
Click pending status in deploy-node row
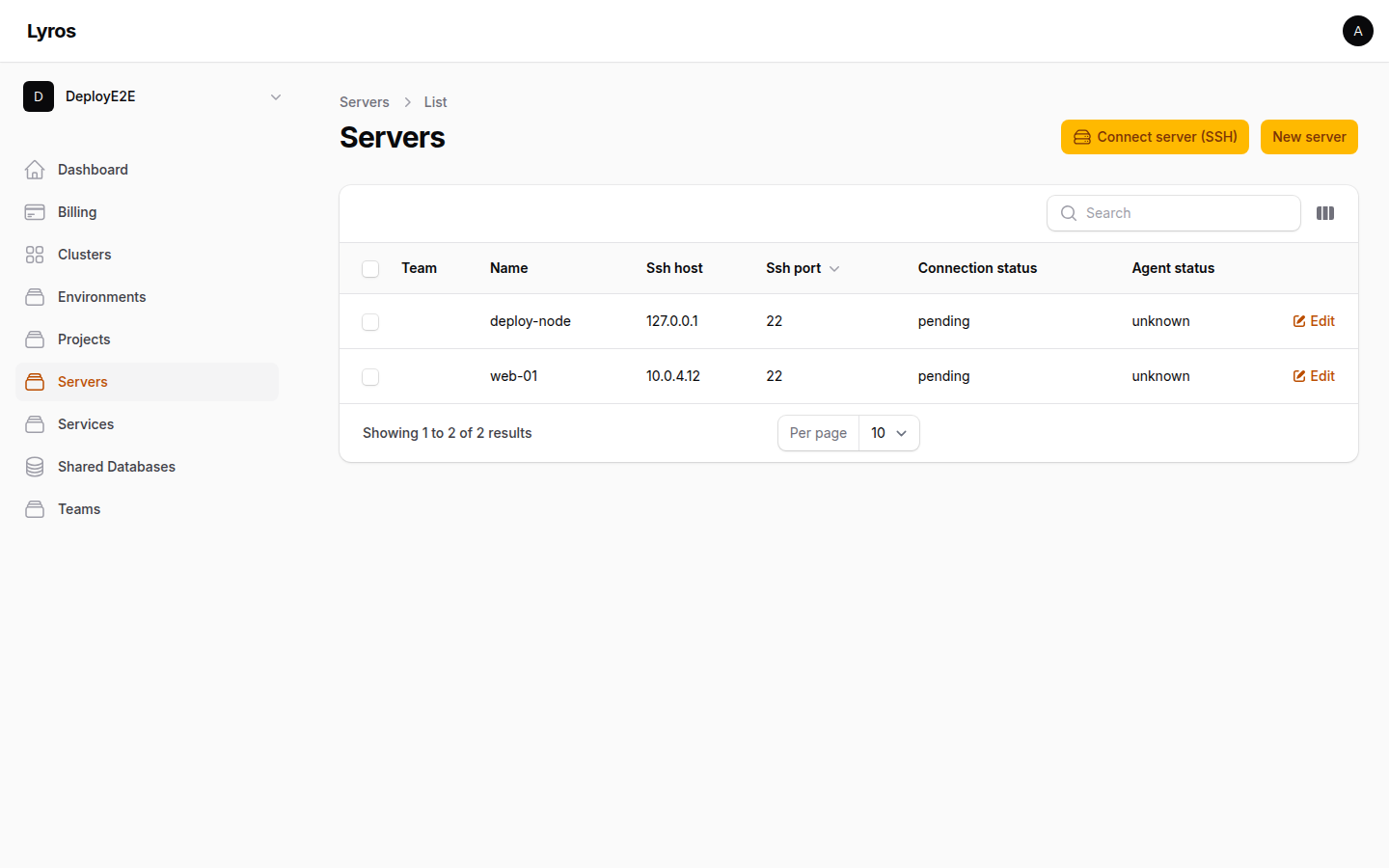(944, 321)
